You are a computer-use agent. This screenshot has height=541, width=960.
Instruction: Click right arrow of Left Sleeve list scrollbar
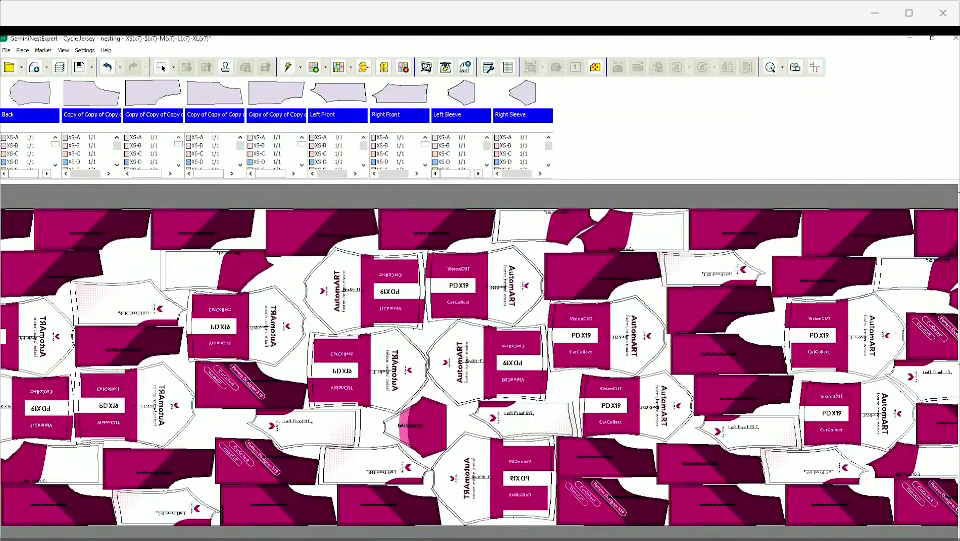point(478,174)
